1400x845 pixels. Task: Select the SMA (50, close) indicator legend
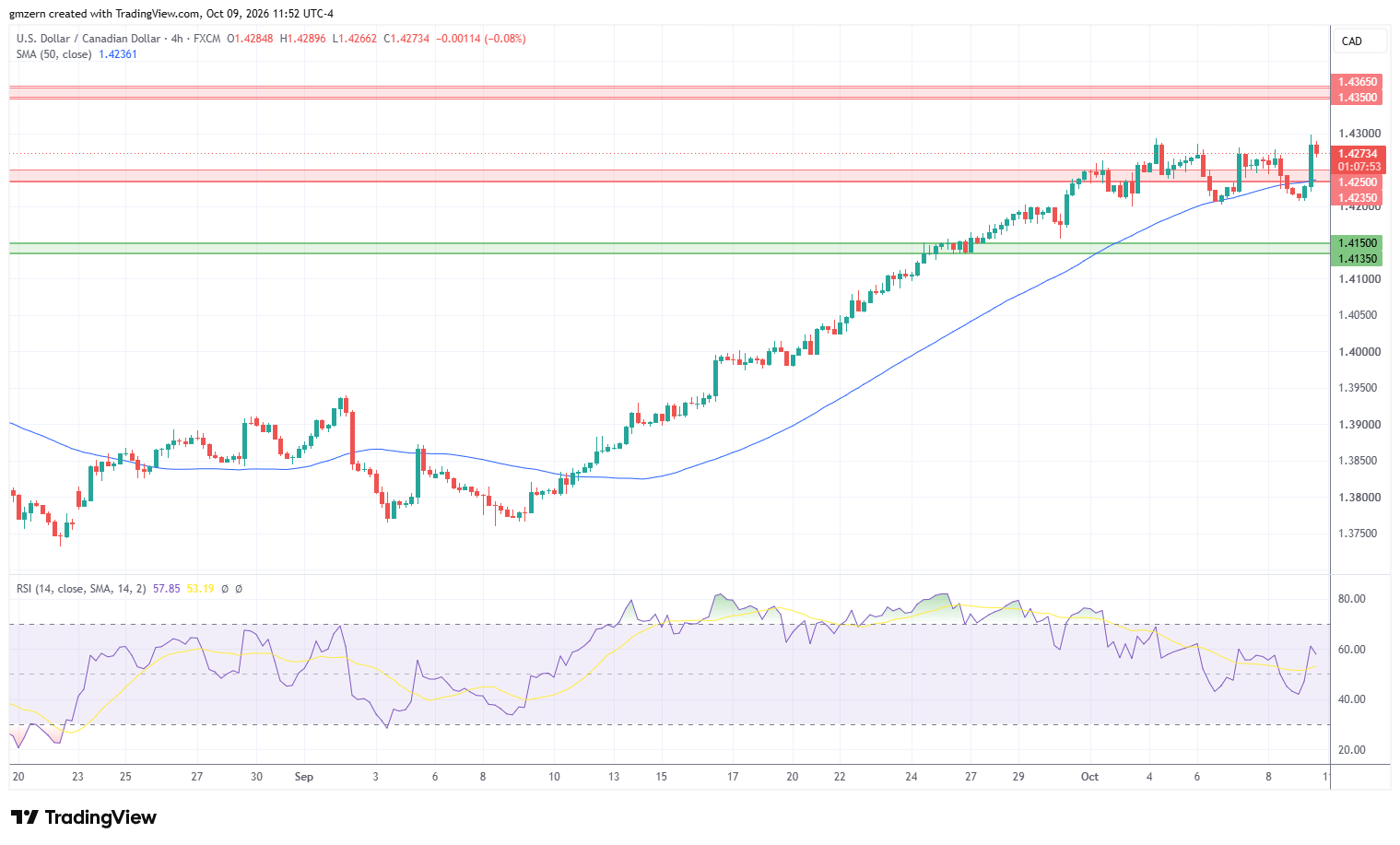53,54
